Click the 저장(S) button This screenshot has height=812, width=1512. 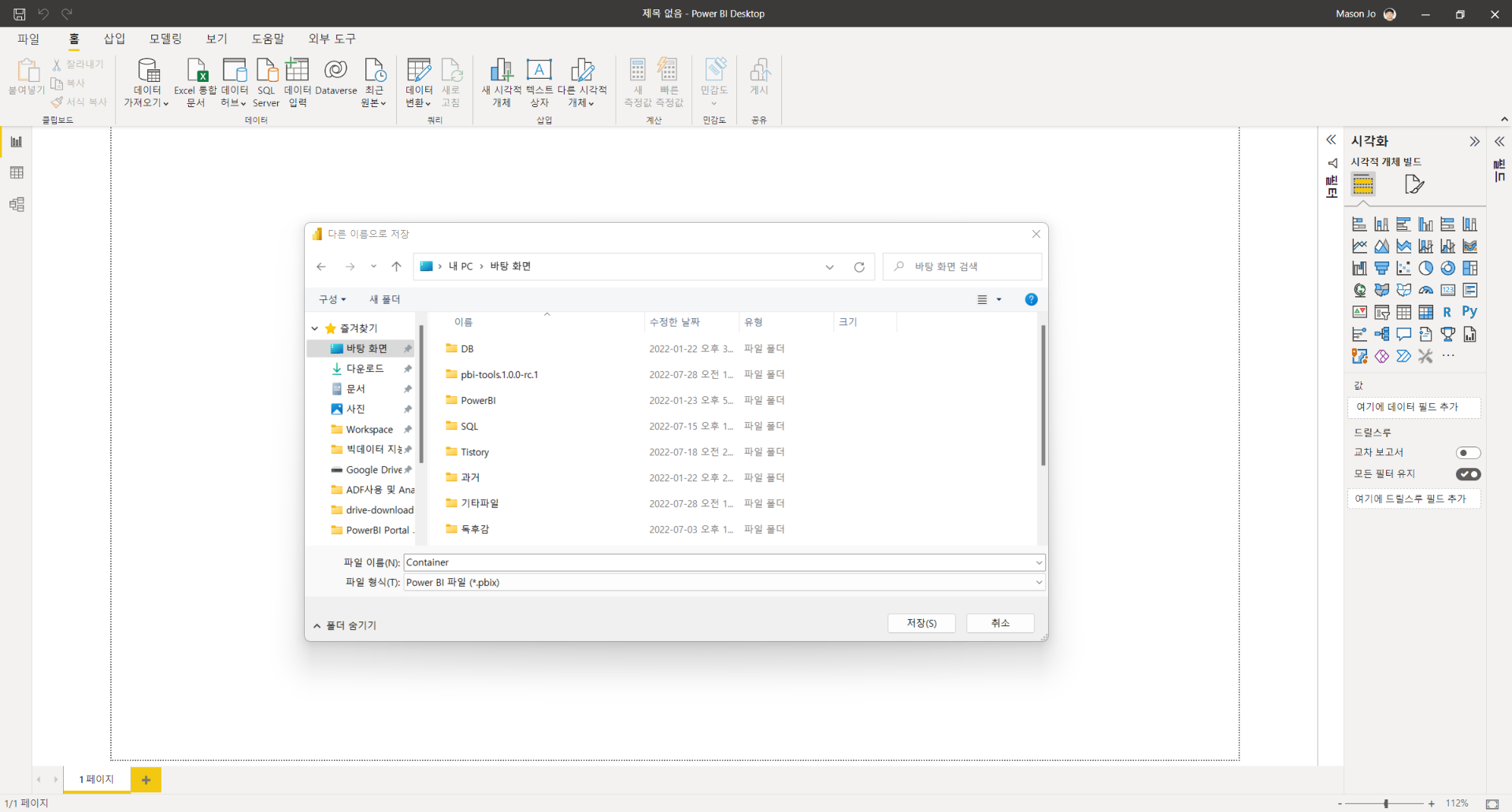click(921, 623)
